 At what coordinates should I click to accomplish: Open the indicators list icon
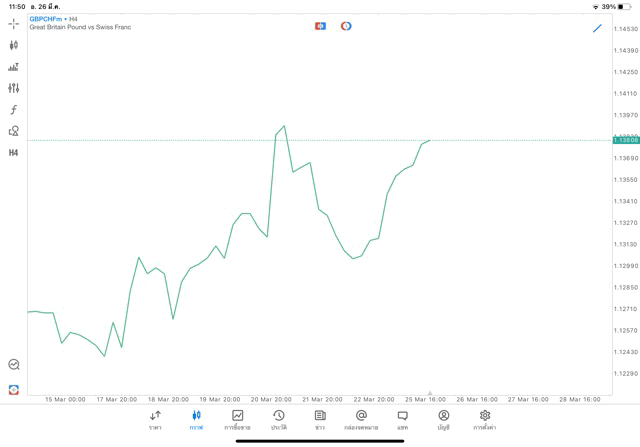[x=13, y=67]
